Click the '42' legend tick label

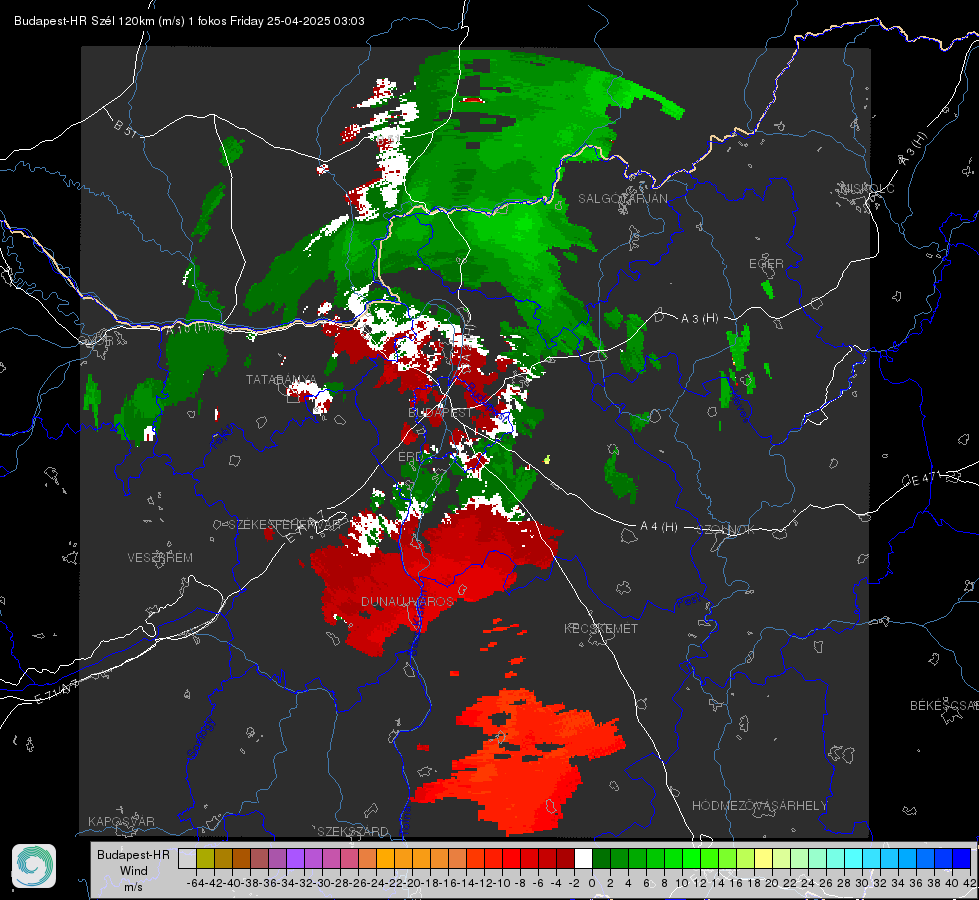coord(970,883)
